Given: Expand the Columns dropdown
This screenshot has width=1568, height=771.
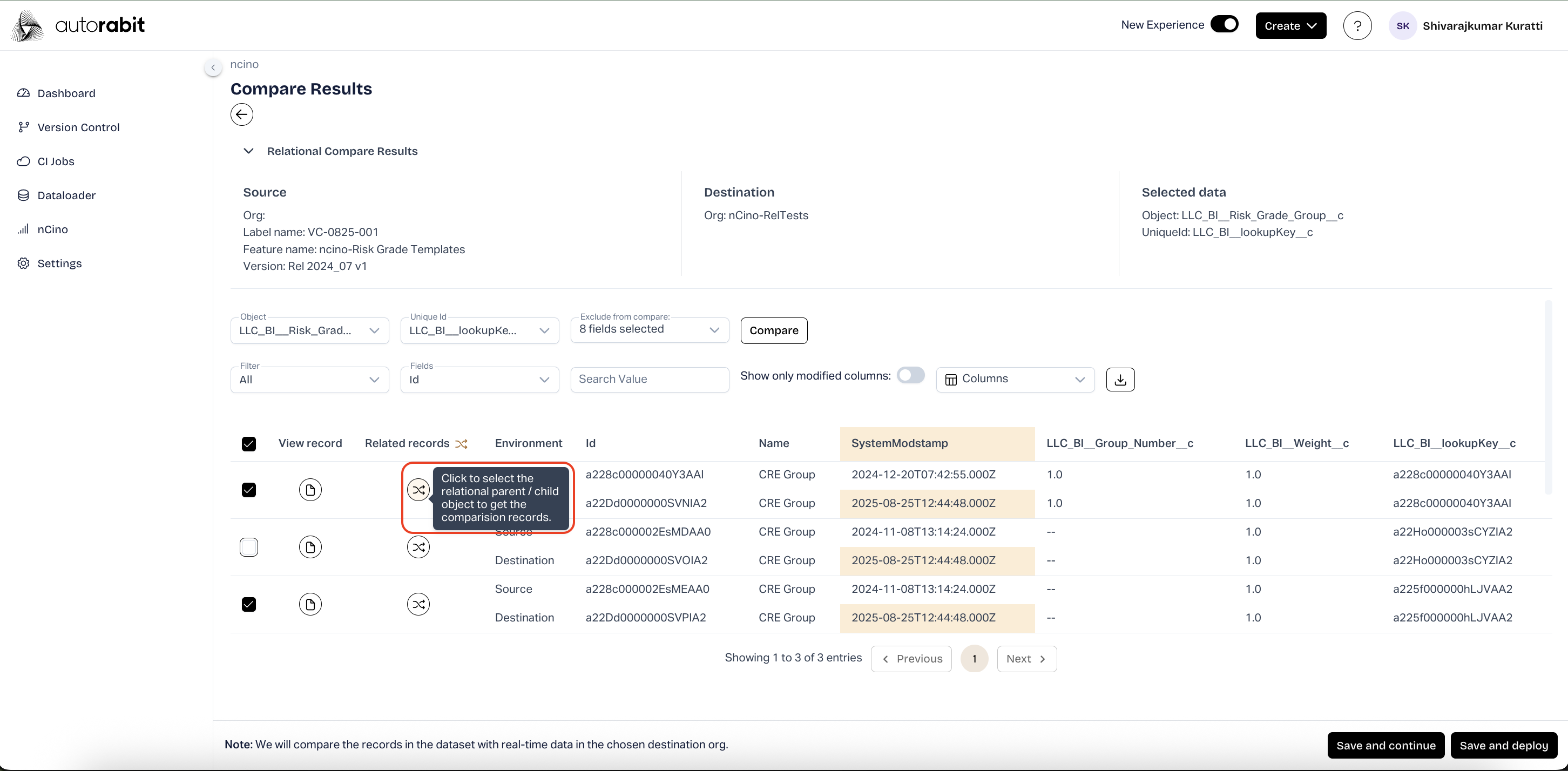Looking at the screenshot, I should click(x=1015, y=379).
